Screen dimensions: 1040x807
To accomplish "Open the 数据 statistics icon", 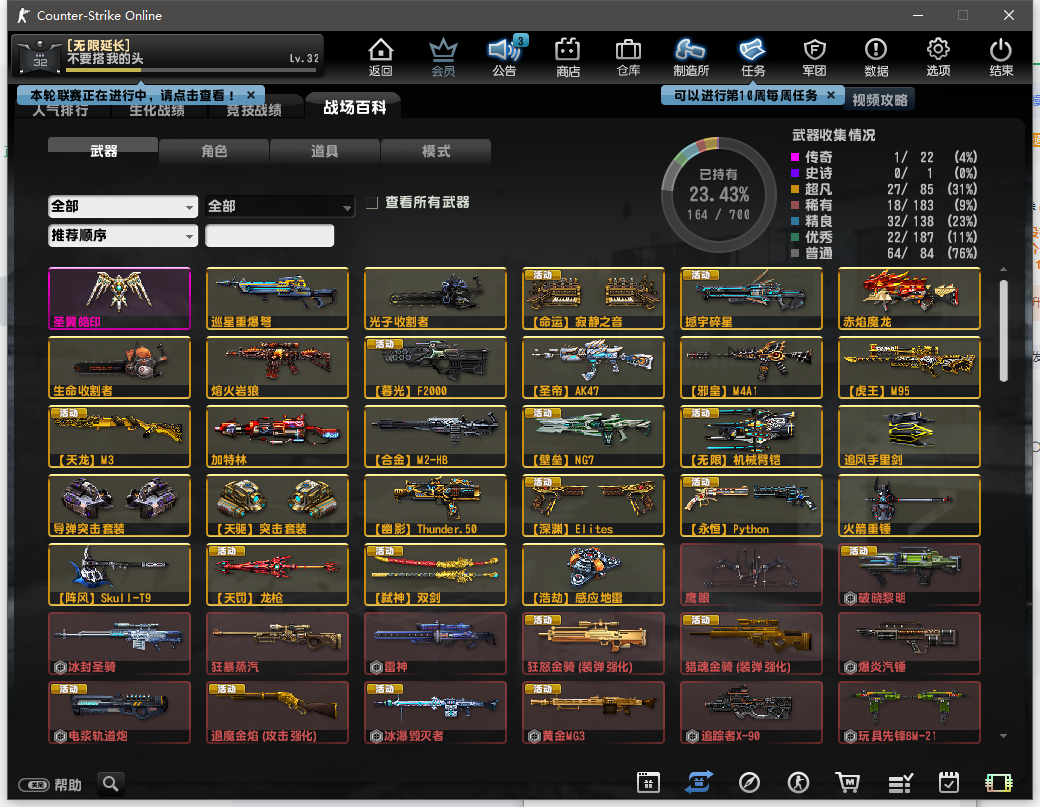I will coord(876,57).
